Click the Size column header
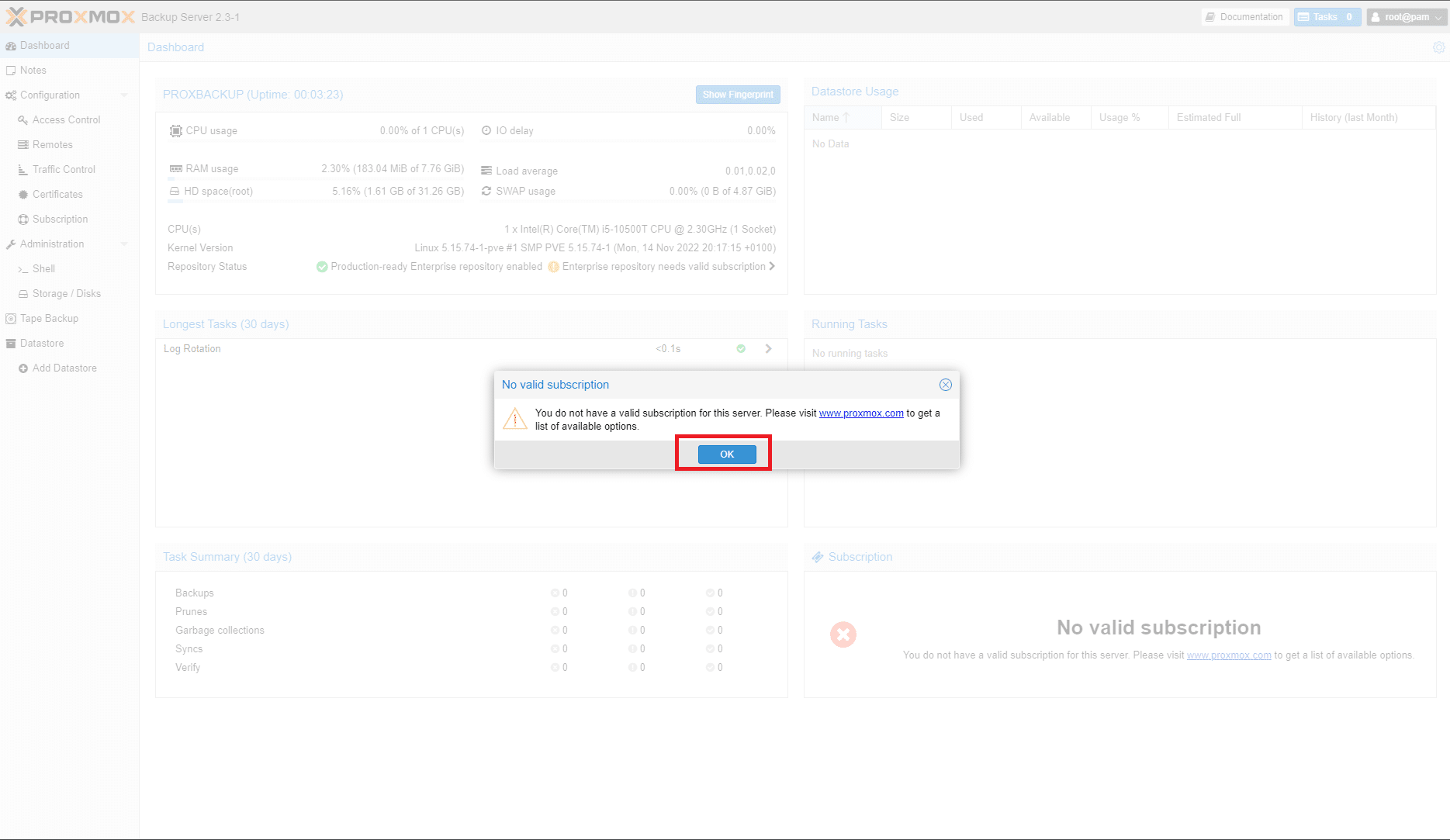Screen dimensions: 1450x840 [916, 118]
